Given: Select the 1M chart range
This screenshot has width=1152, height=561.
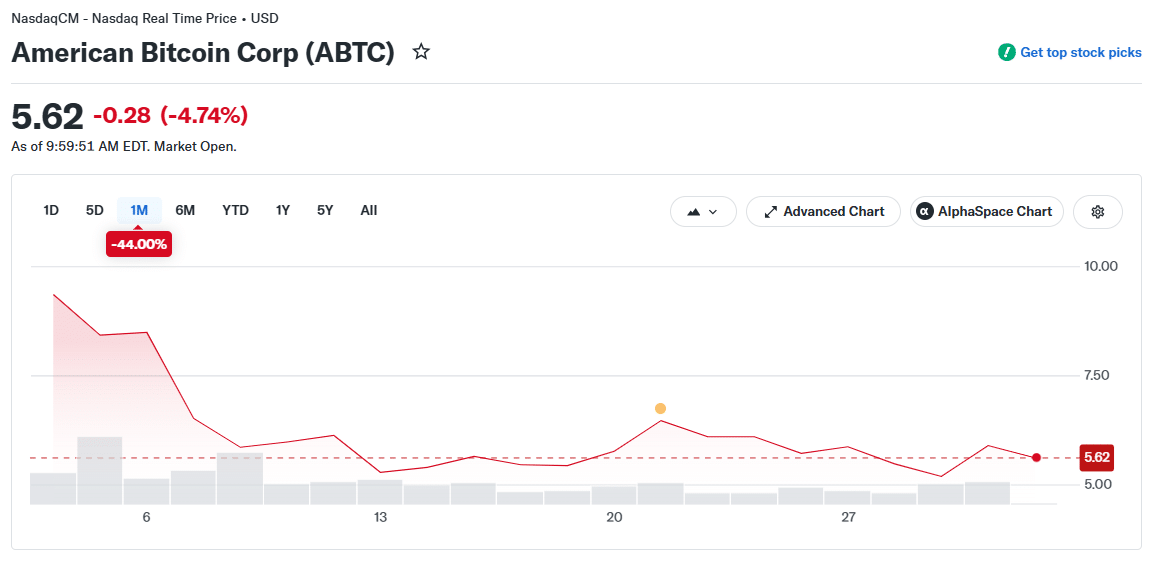Looking at the screenshot, I should 139,211.
